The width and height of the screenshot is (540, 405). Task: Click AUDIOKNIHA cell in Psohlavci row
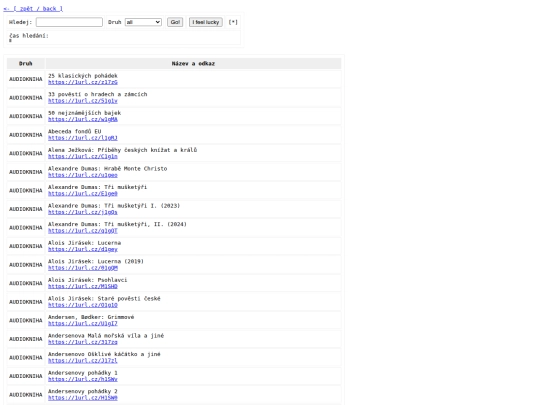click(x=25, y=284)
